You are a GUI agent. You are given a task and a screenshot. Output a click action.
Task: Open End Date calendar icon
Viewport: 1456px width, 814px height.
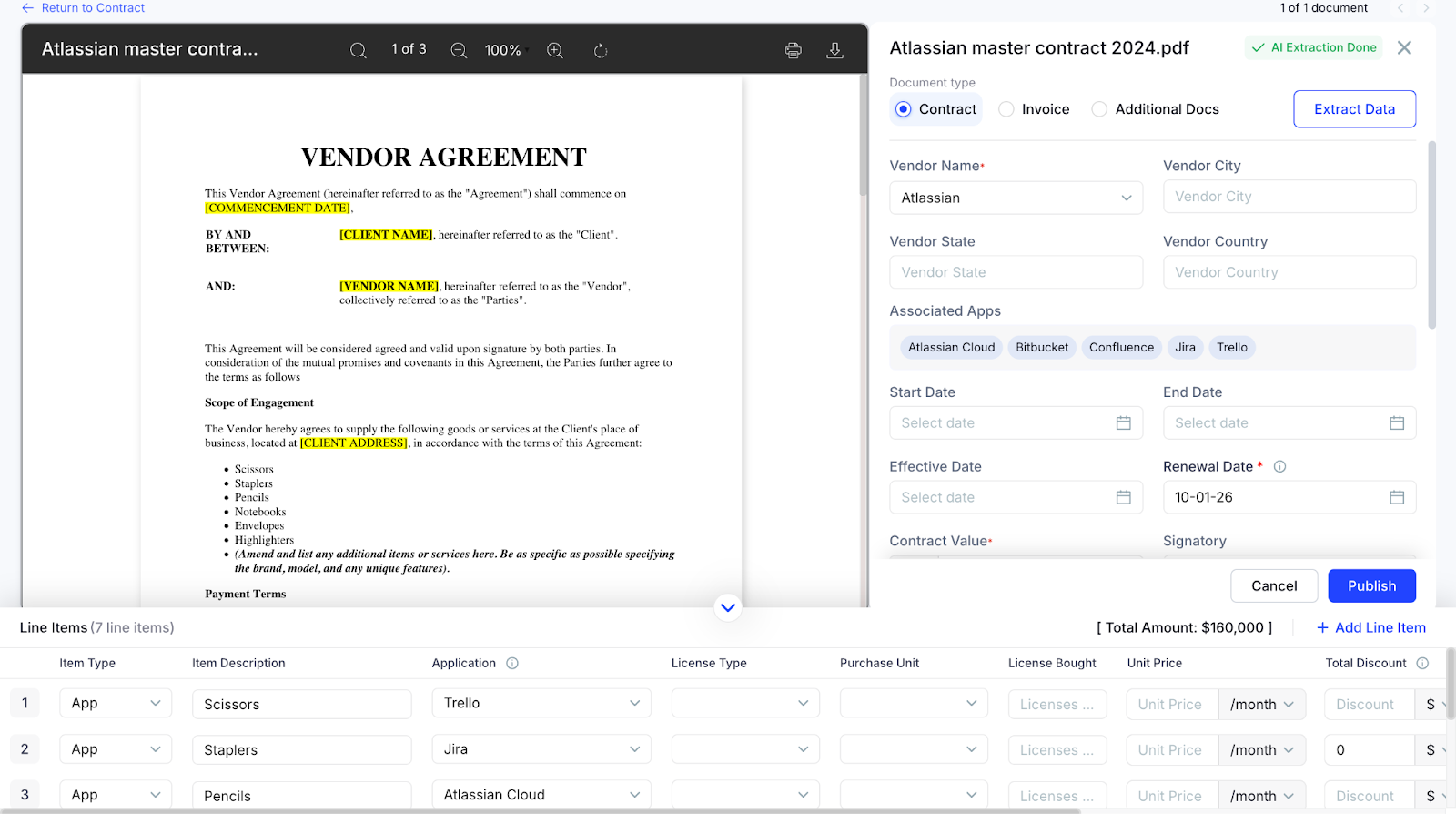(1397, 422)
